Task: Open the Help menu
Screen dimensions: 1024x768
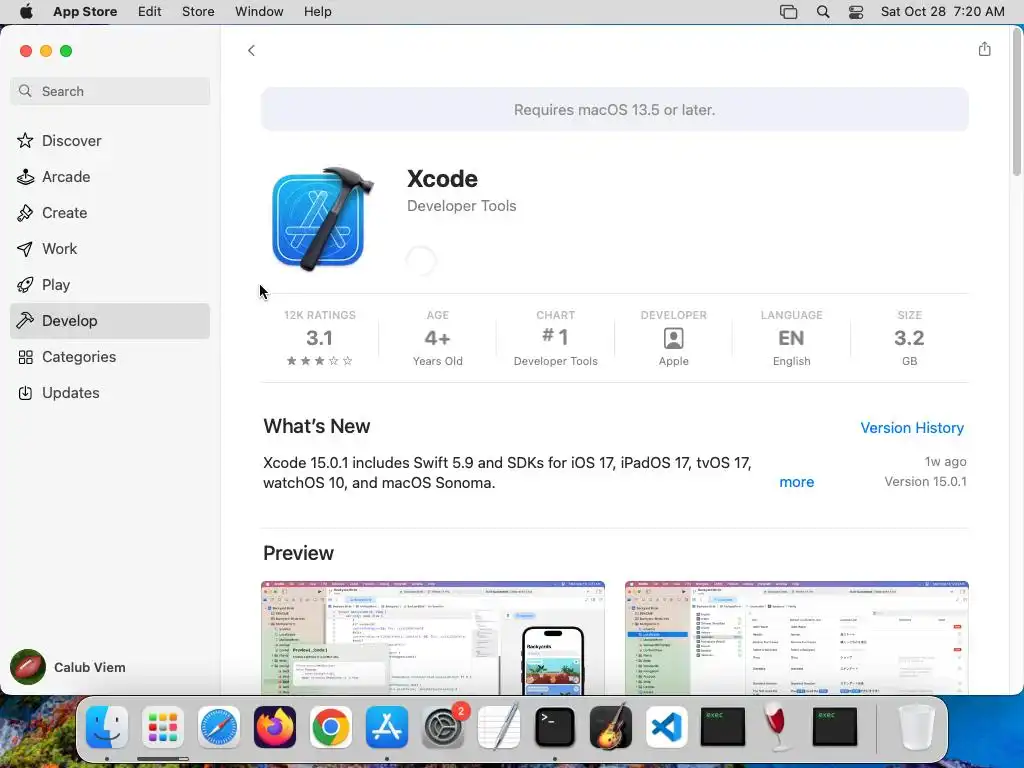Action: click(317, 12)
